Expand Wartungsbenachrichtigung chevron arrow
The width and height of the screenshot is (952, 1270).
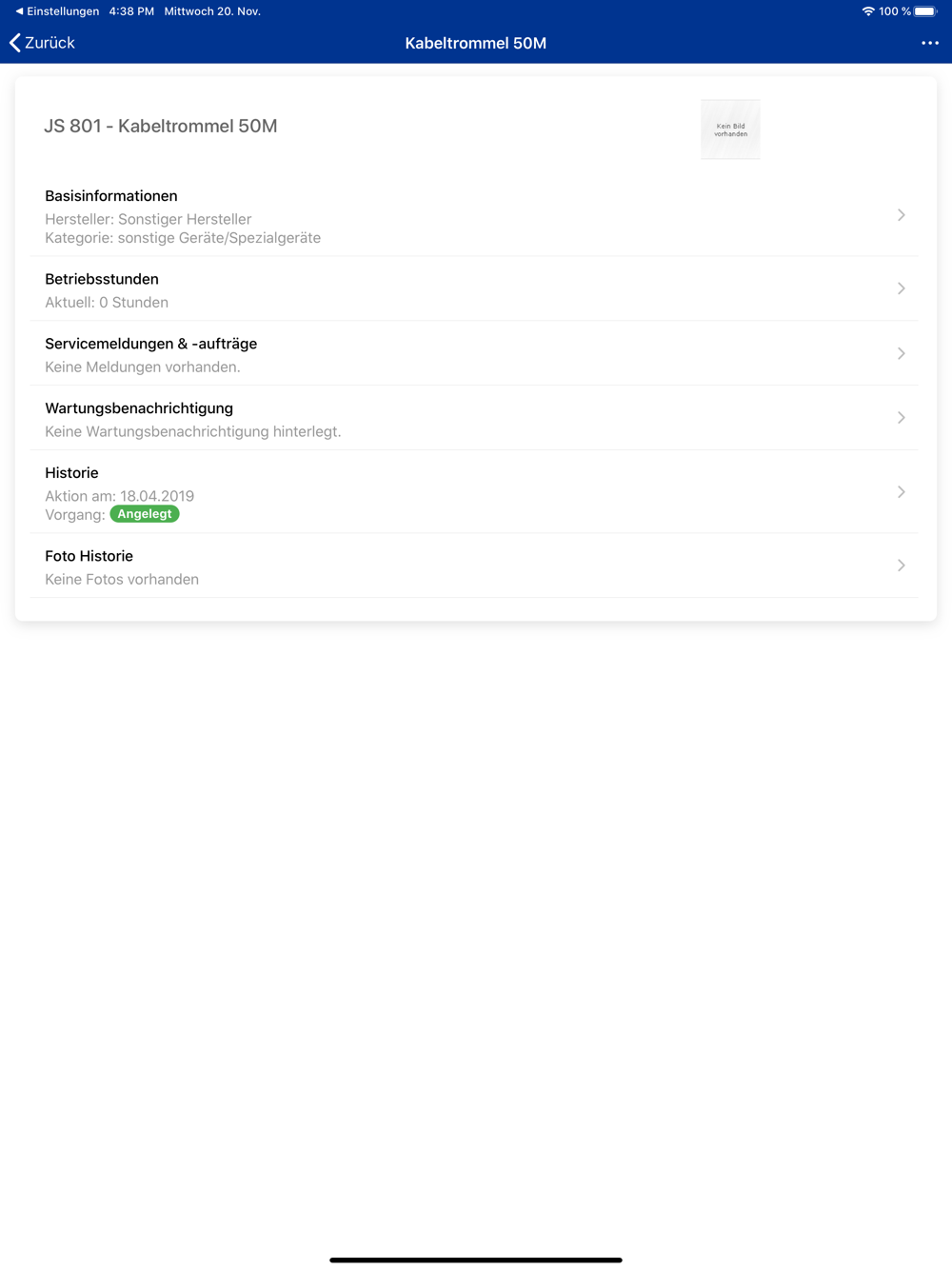pos(901,418)
